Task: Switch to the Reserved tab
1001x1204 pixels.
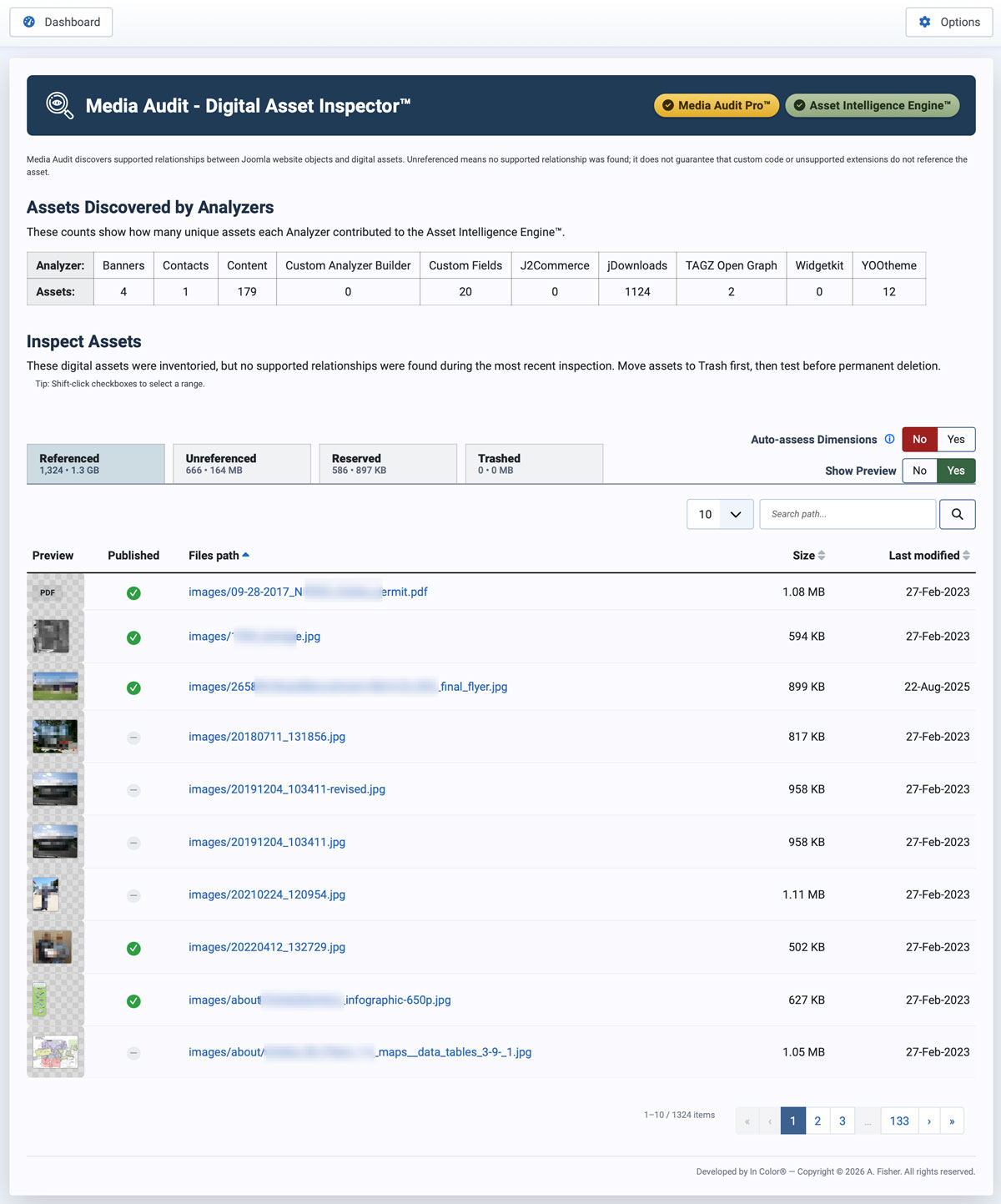Action: pyautogui.click(x=388, y=464)
